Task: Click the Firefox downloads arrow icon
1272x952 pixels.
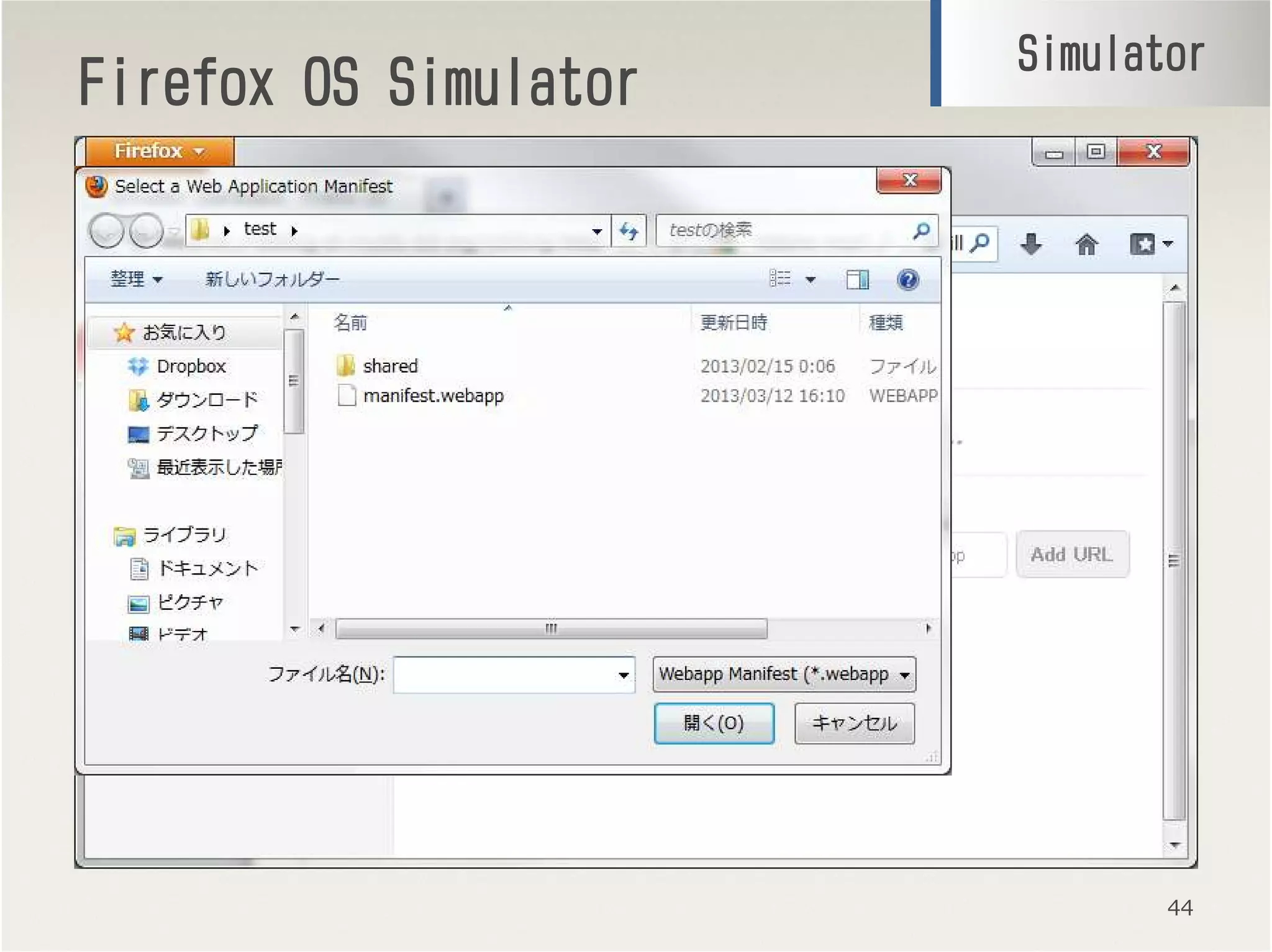Action: coord(1031,244)
